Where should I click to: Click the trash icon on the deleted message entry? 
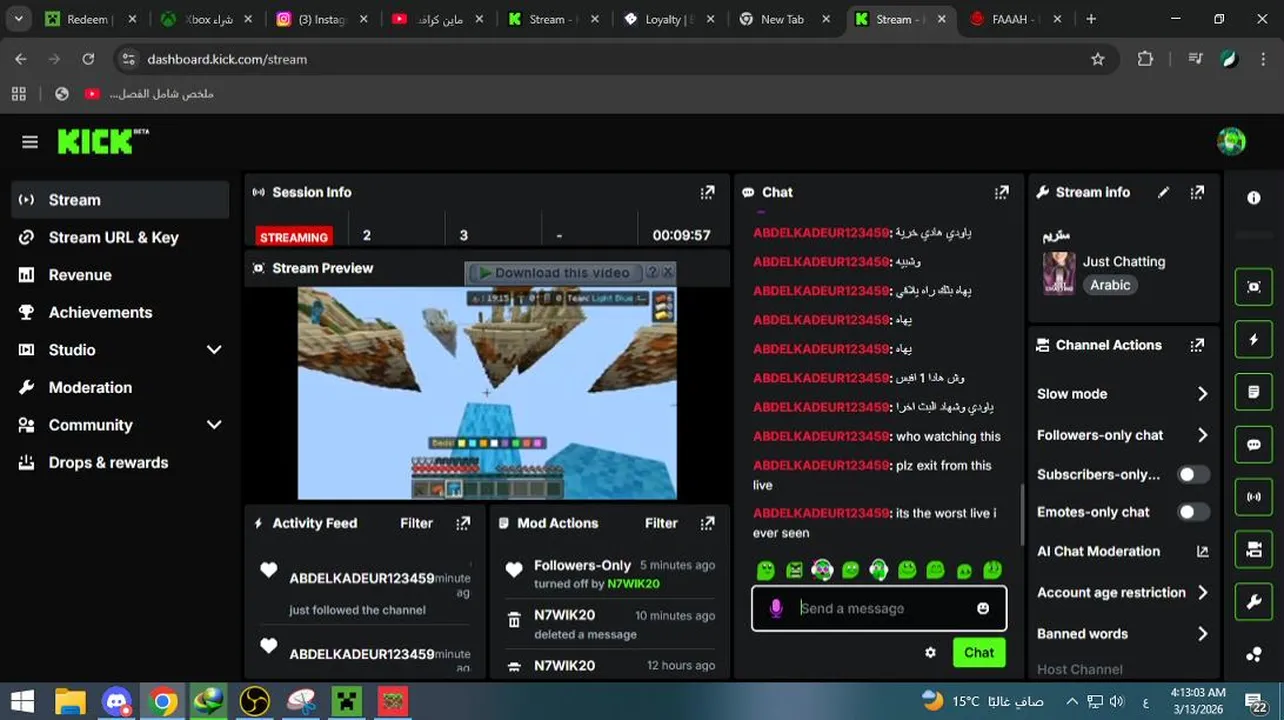click(514, 620)
